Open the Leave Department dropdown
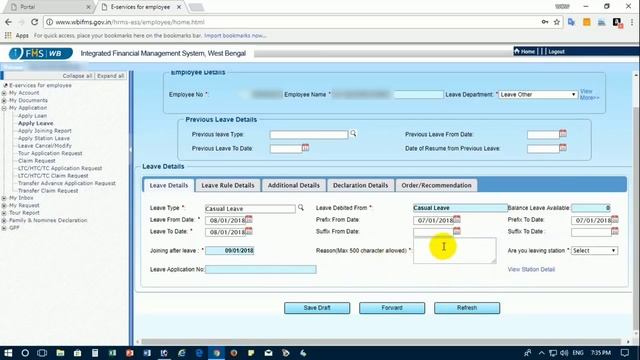The width and height of the screenshot is (640, 360). pos(538,94)
